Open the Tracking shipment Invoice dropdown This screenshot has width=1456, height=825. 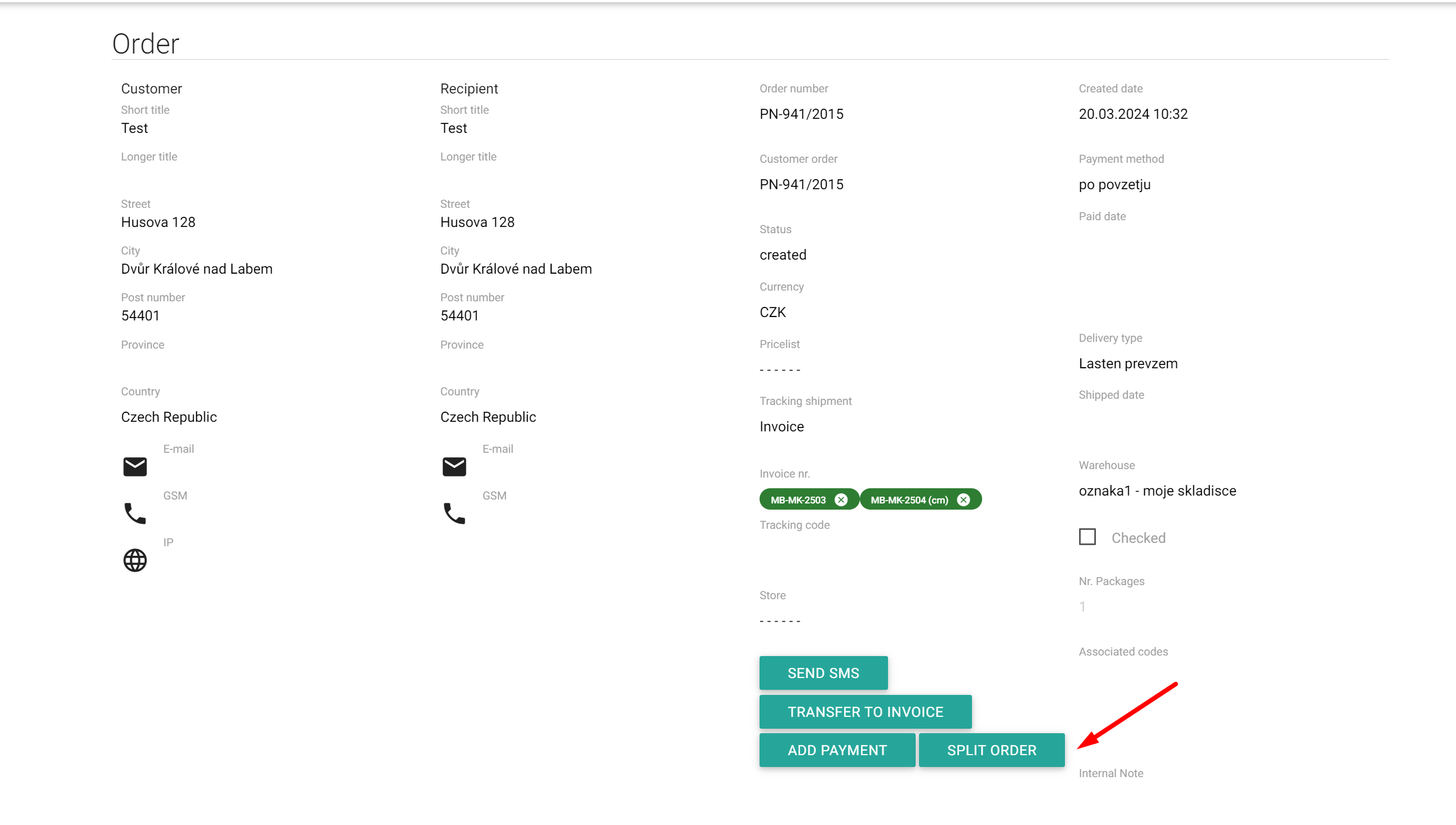tap(782, 427)
